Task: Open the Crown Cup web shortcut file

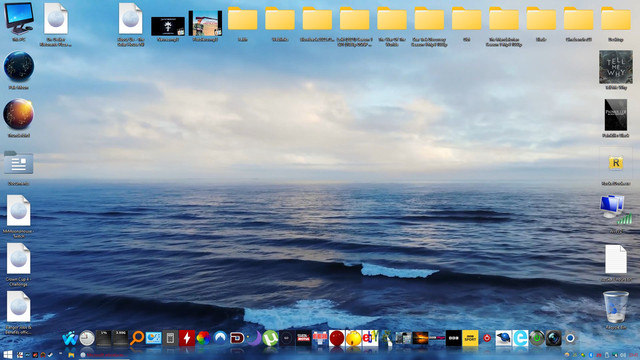Action: 19,259
